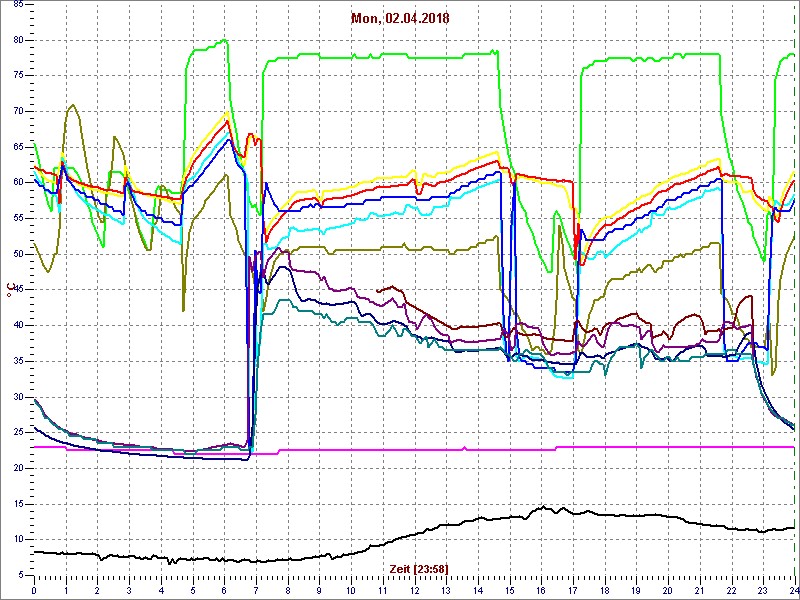
Task: Click the date title 'Mon, 02.04.2018'
Action: [x=400, y=19]
